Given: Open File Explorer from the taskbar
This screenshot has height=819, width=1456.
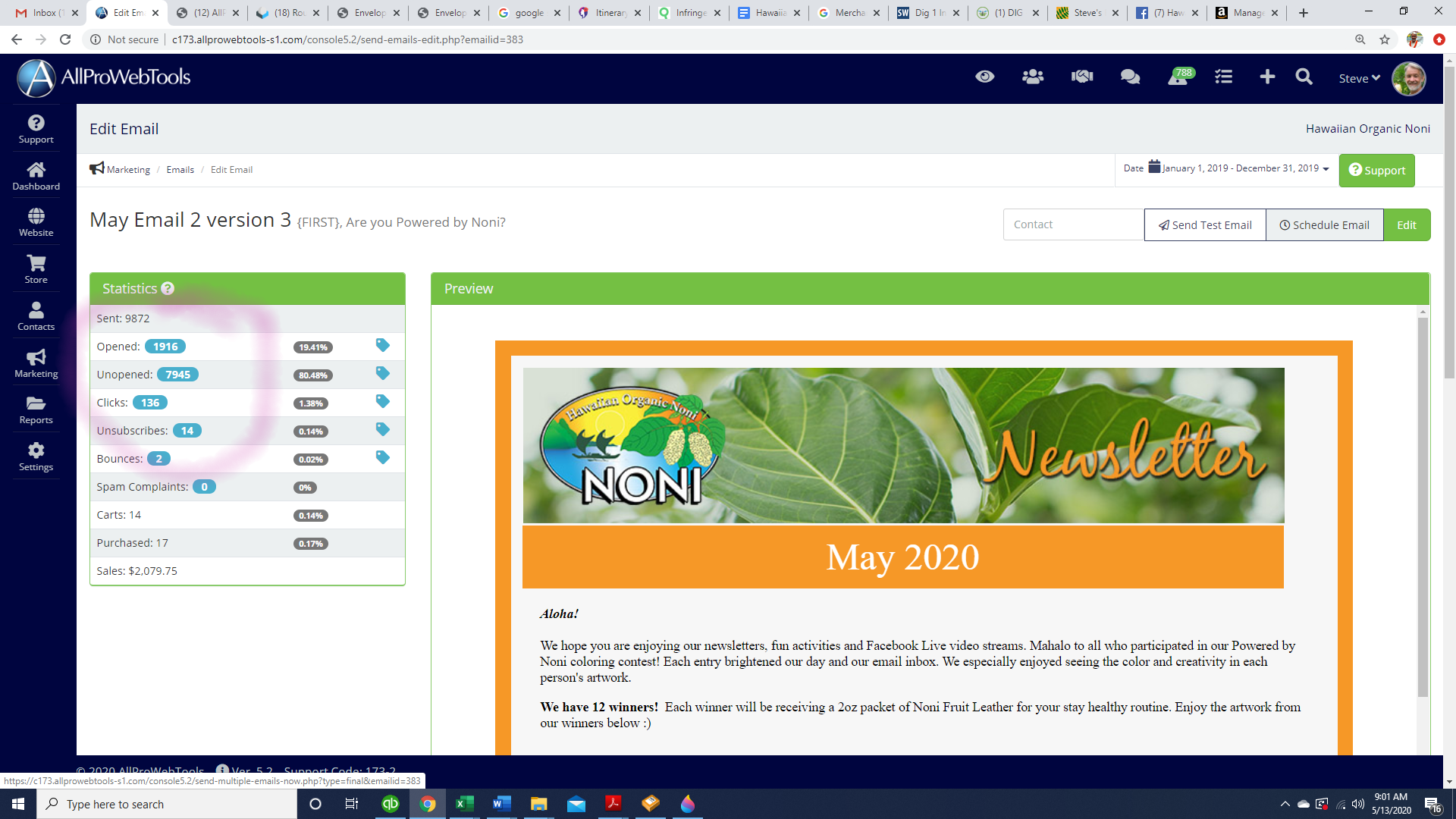Looking at the screenshot, I should tap(538, 804).
